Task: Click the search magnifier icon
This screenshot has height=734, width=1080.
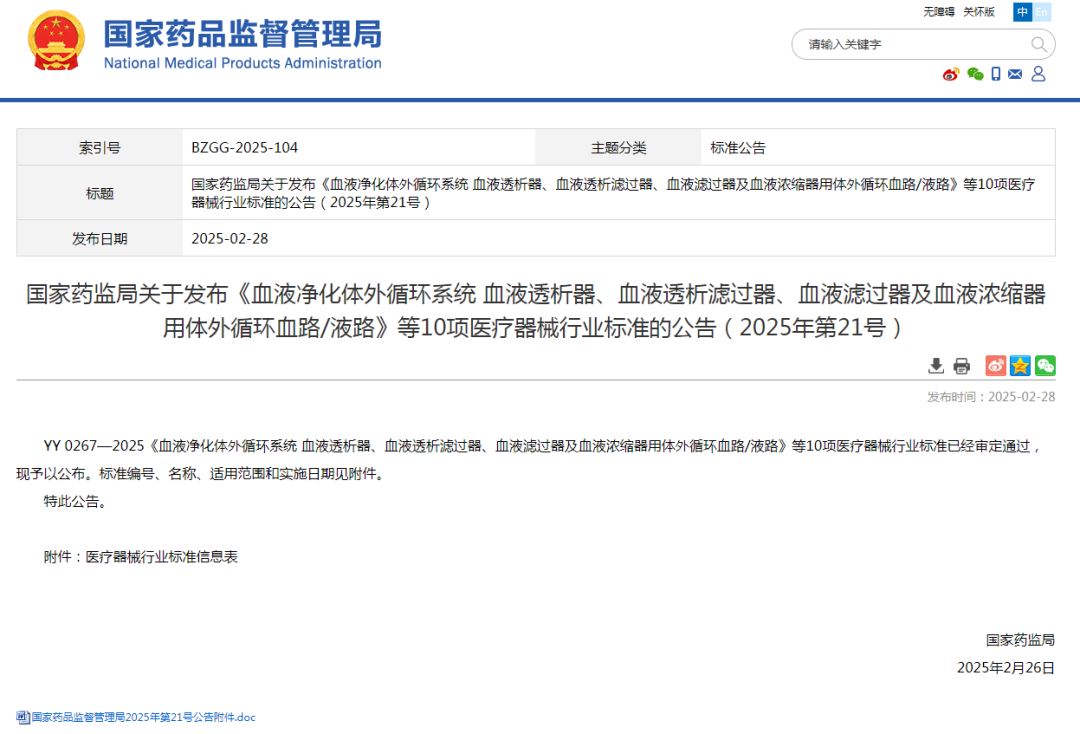Action: [x=1039, y=45]
